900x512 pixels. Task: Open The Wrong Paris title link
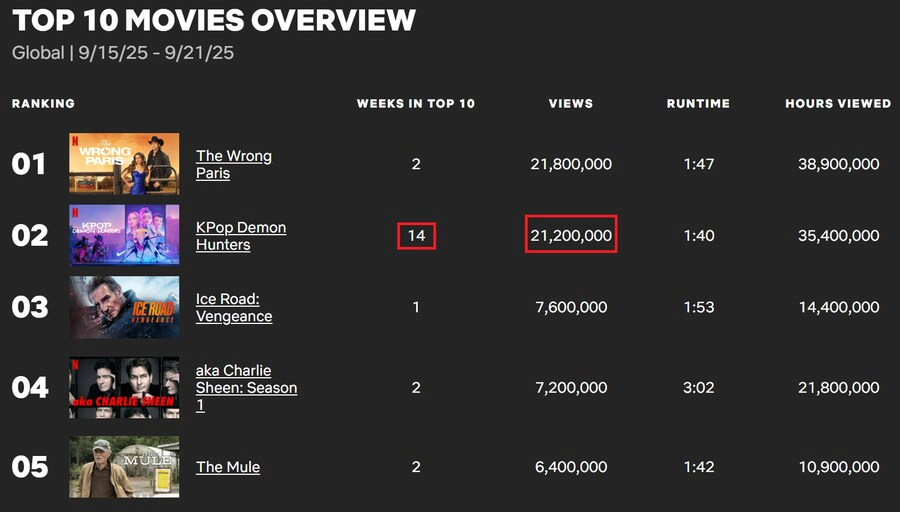pyautogui.click(x=233, y=164)
